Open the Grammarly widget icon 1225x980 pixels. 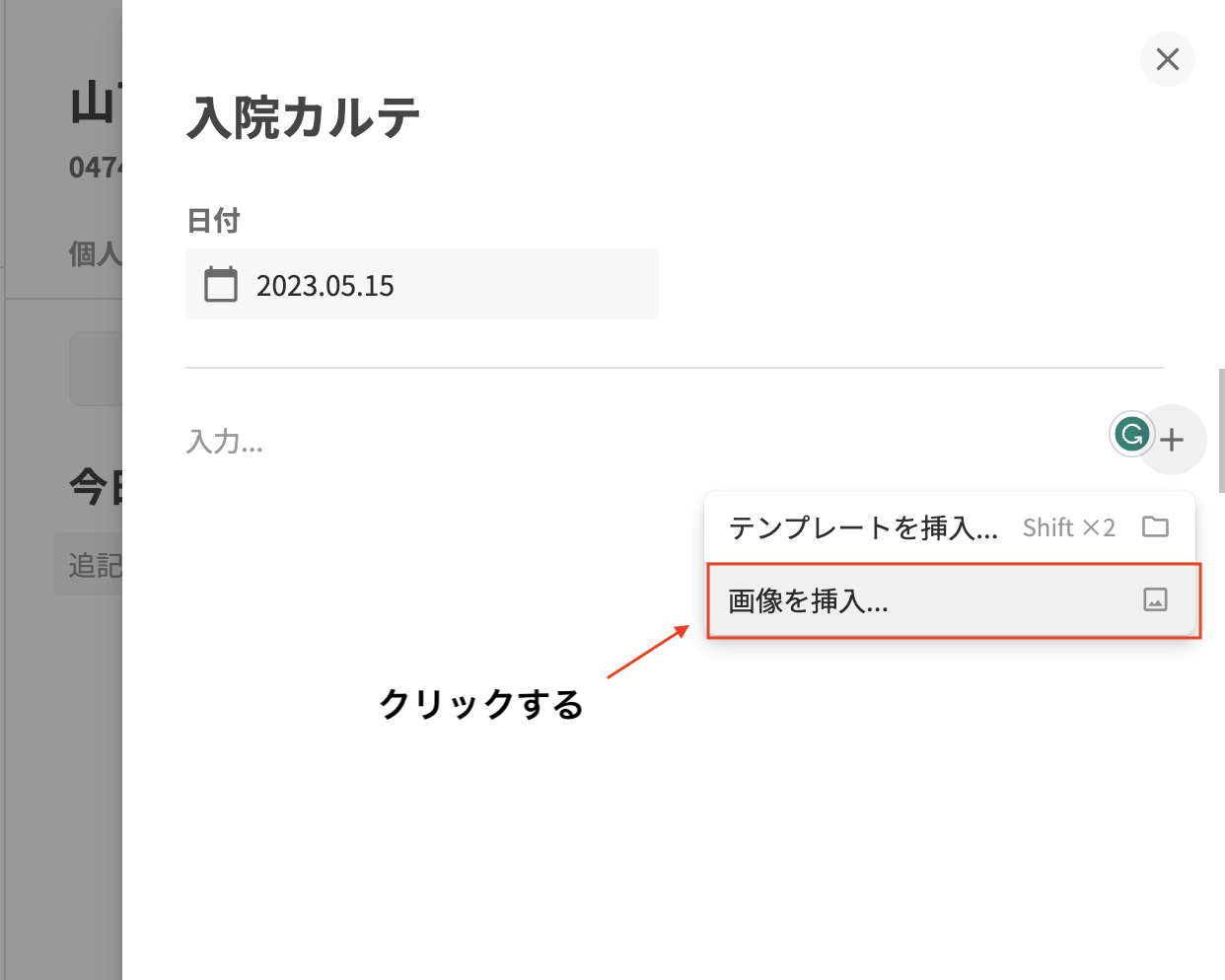coord(1131,434)
